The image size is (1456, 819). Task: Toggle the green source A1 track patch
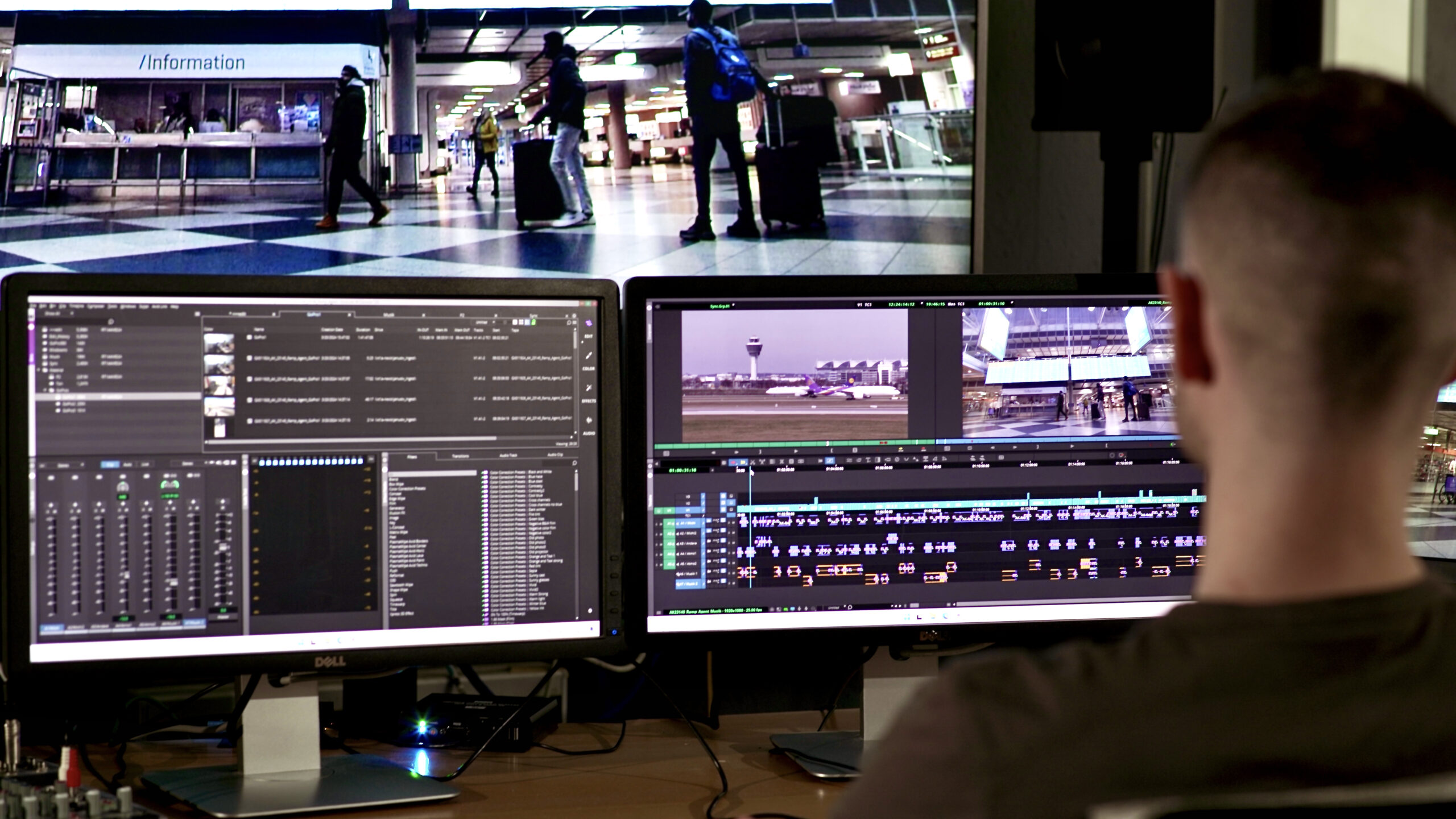pos(669,523)
